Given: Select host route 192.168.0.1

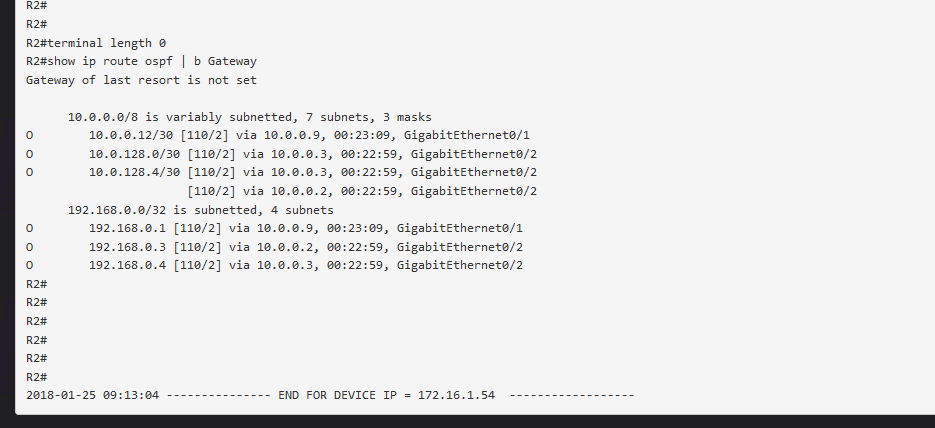Looking at the screenshot, I should pyautogui.click(x=128, y=228).
